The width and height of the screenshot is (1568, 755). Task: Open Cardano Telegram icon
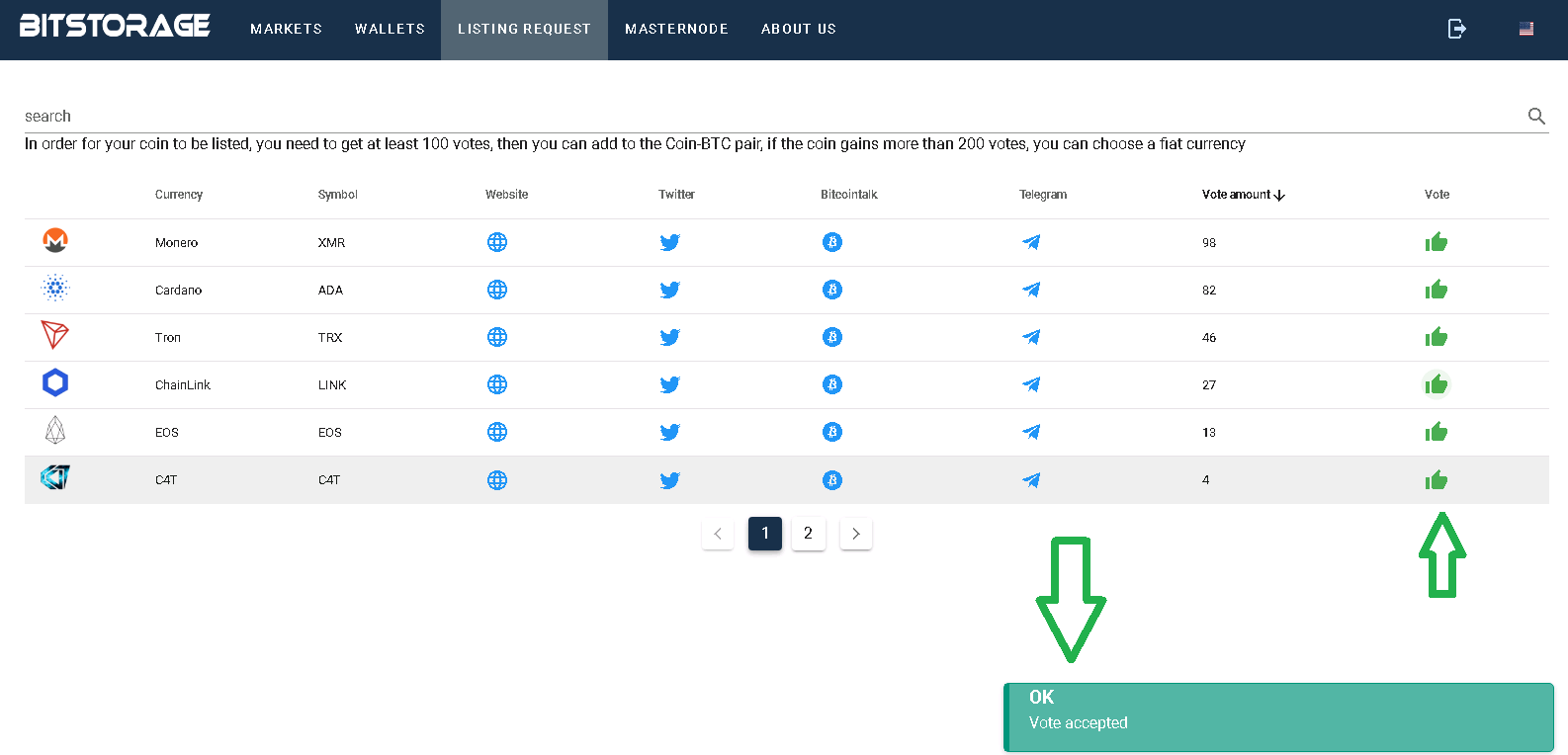coord(1031,290)
